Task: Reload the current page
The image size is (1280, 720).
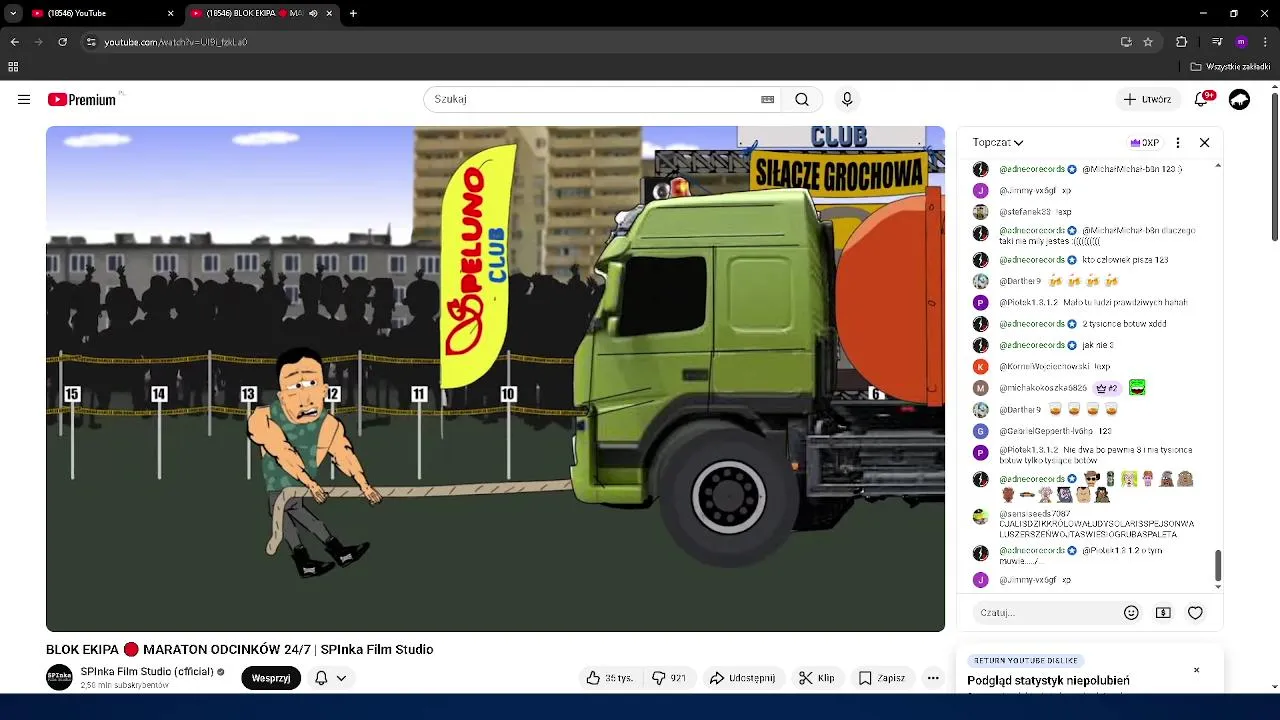Action: pyautogui.click(x=62, y=42)
